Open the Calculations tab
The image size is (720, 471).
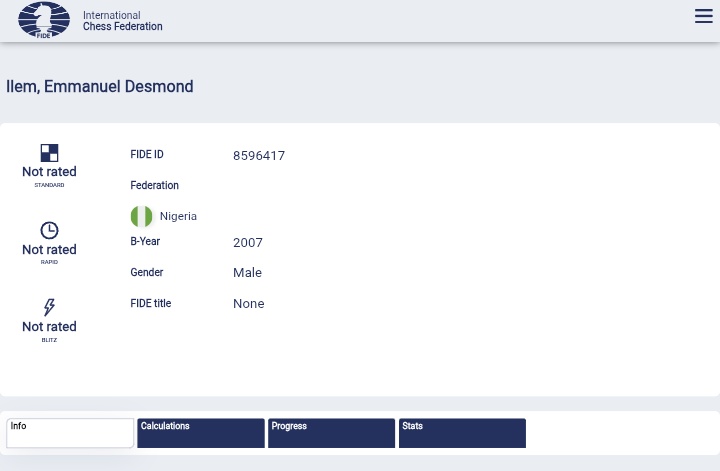point(201,433)
